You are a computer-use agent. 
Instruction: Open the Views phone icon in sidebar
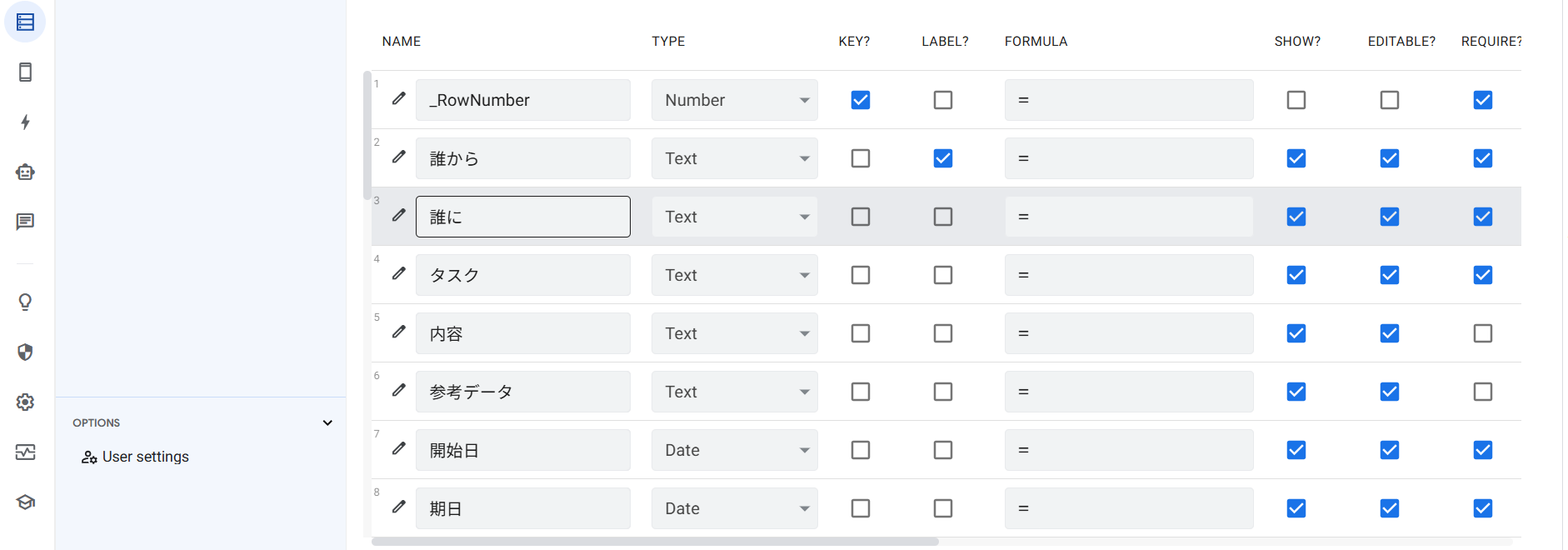25,72
